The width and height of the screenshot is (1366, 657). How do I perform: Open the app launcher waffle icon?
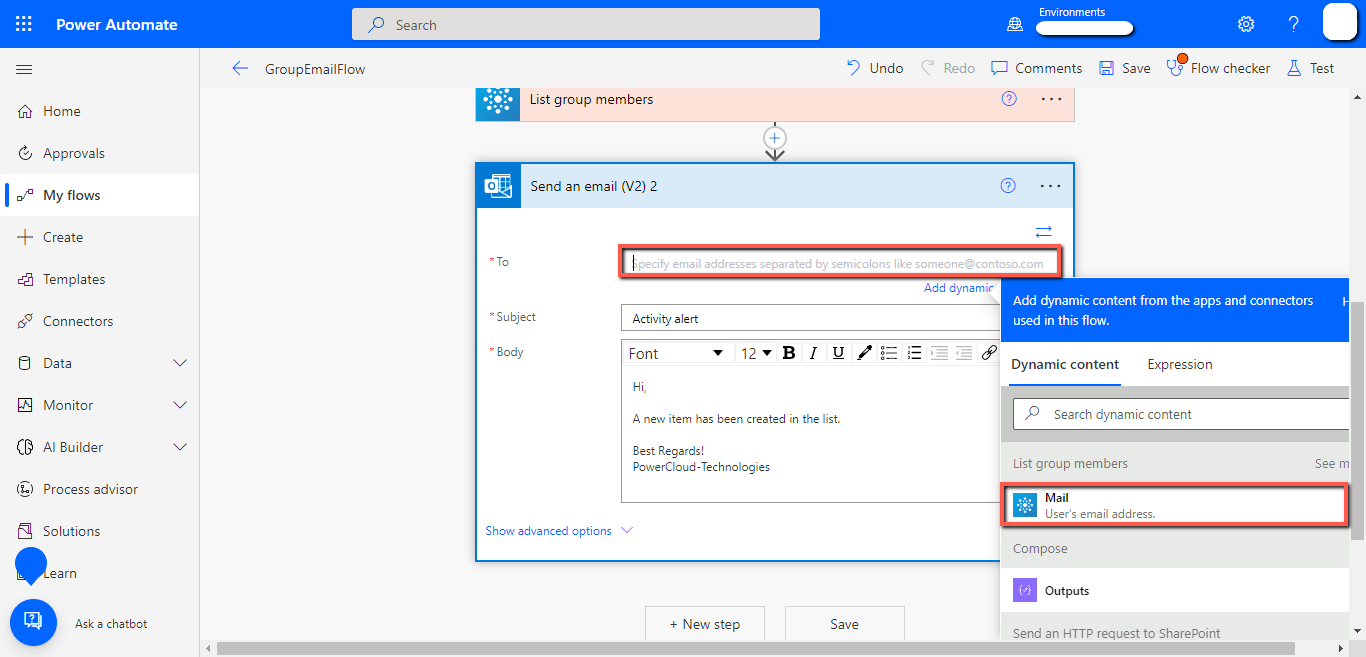coord(24,24)
